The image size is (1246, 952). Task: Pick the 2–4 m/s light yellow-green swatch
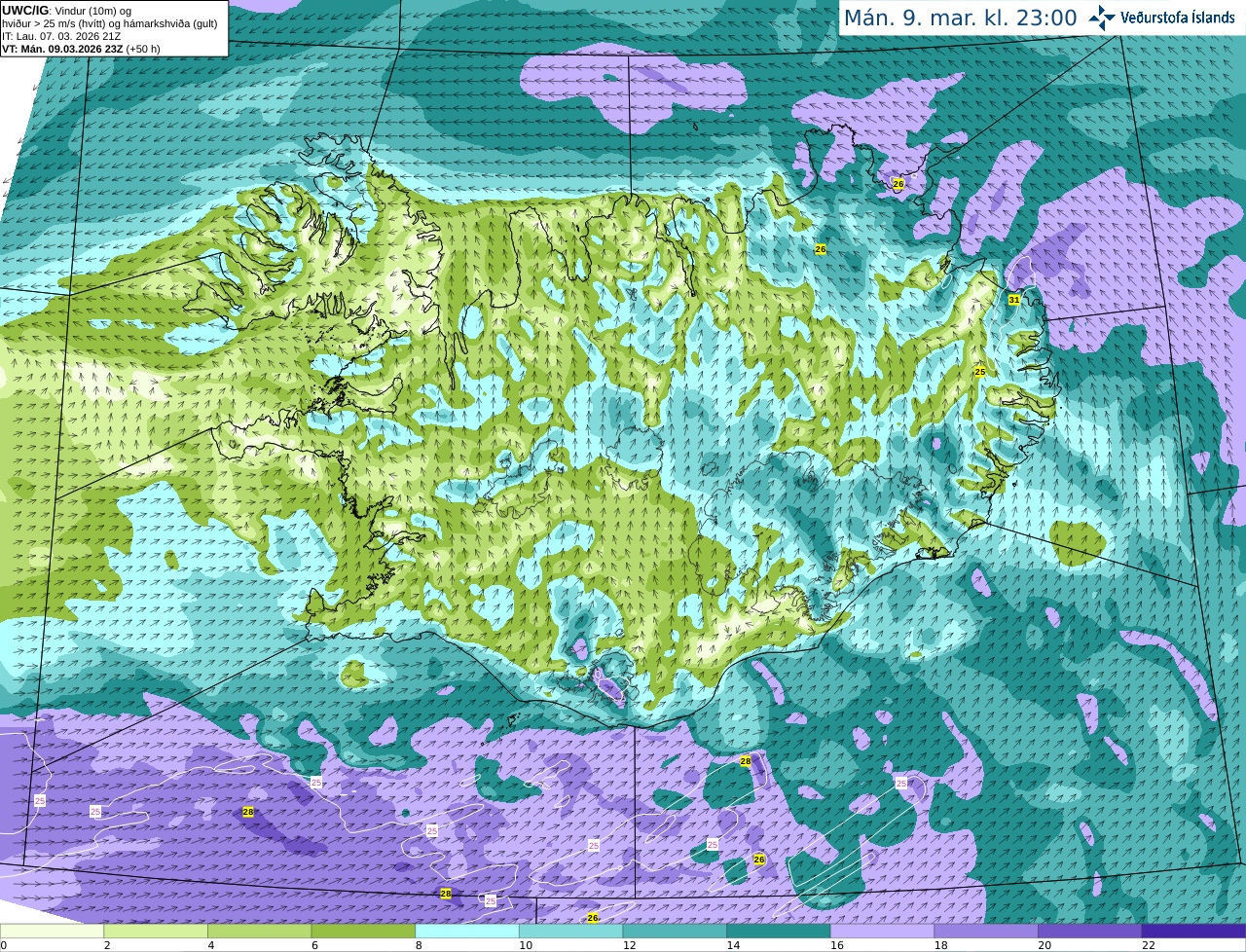pos(155,931)
